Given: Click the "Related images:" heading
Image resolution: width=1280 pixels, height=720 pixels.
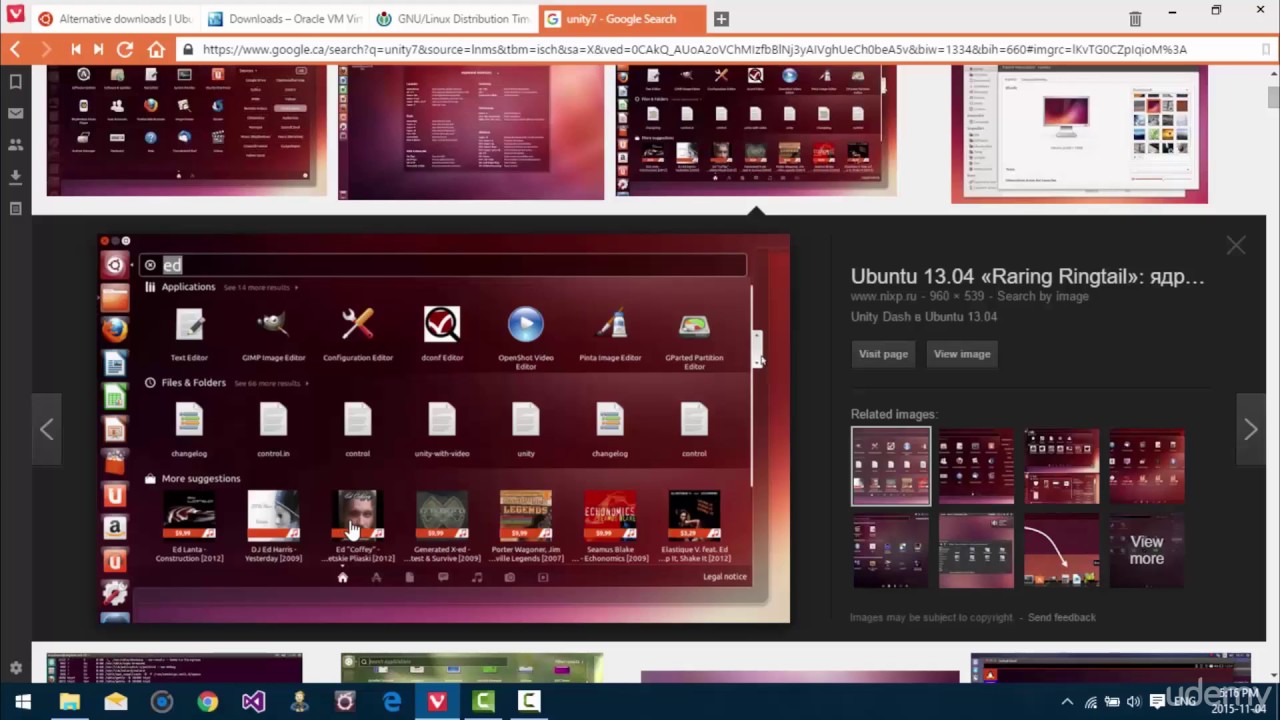Looking at the screenshot, I should click(894, 414).
